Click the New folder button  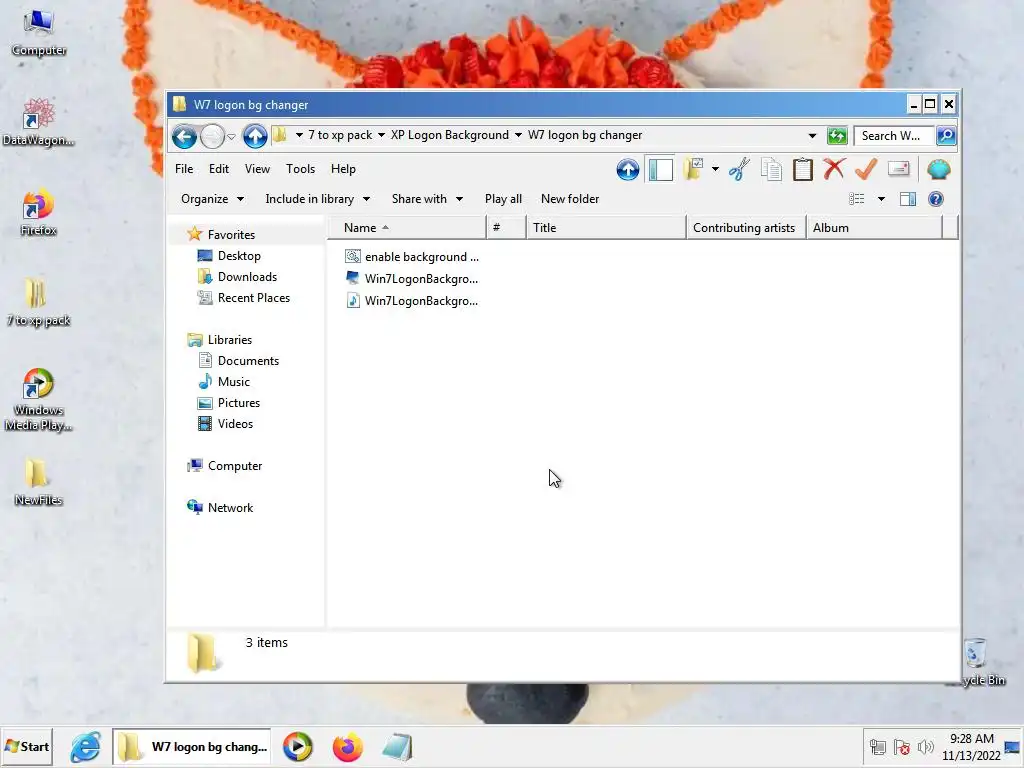tap(569, 199)
